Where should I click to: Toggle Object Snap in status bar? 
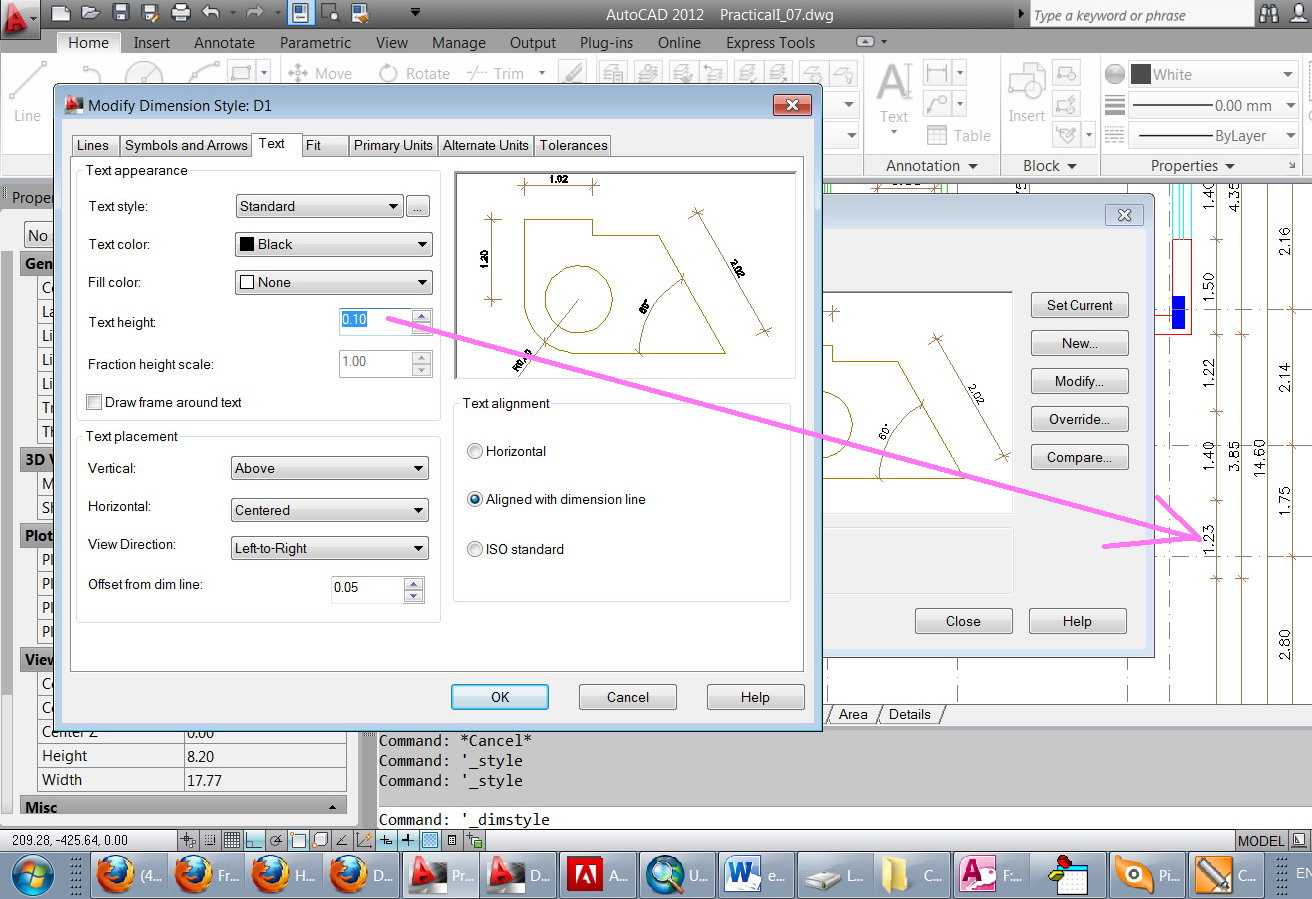pyautogui.click(x=298, y=840)
